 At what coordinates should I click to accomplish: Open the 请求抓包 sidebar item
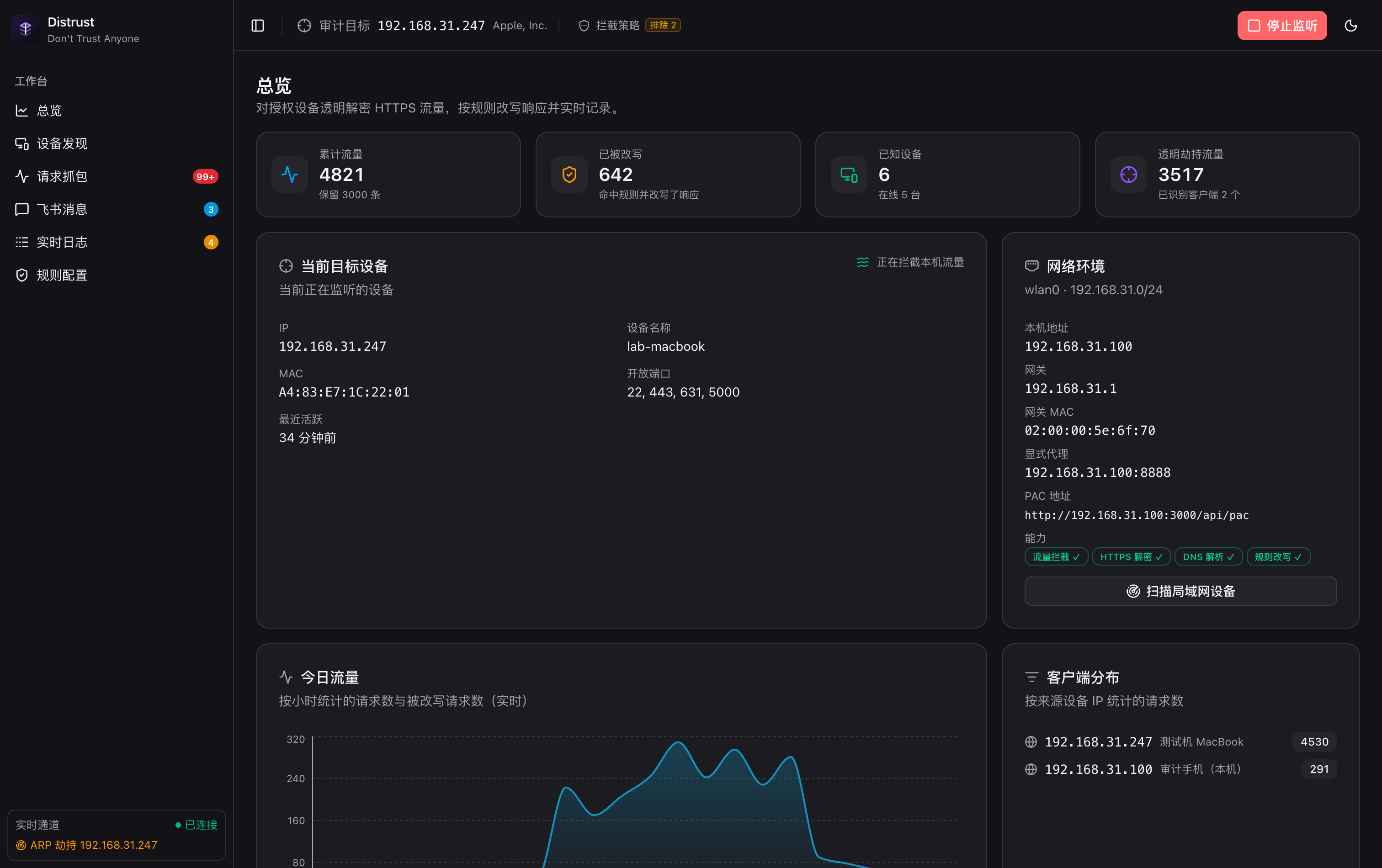[117, 176]
